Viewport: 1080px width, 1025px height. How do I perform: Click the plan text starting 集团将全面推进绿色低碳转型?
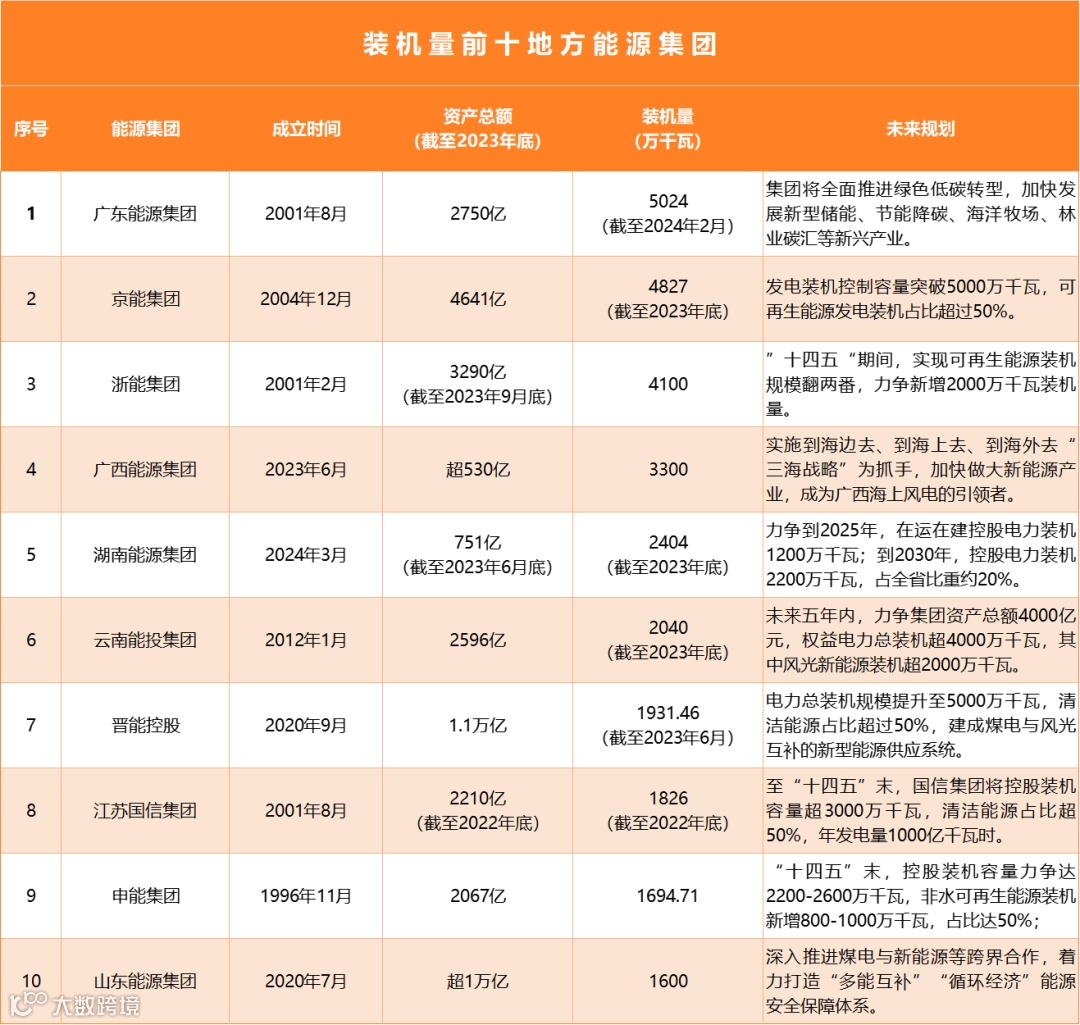tap(920, 214)
